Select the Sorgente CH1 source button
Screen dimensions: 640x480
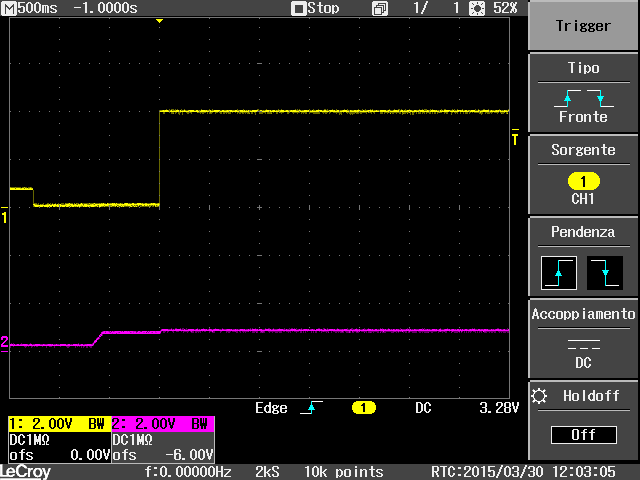583,175
